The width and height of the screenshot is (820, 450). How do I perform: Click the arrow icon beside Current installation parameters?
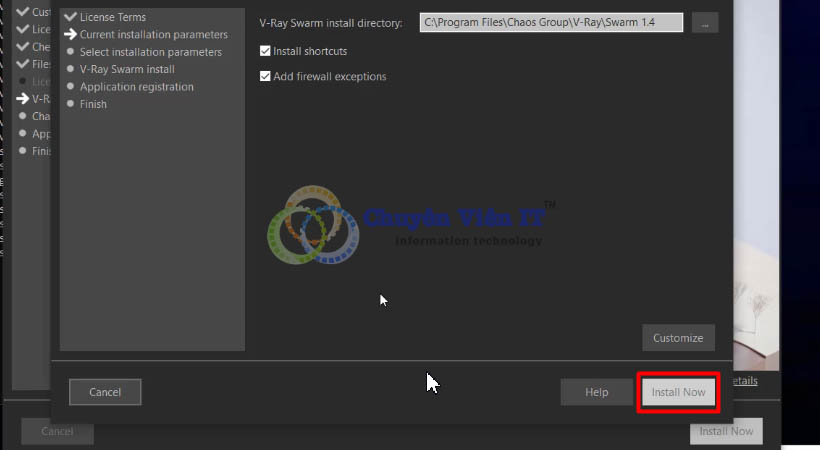[x=70, y=35]
